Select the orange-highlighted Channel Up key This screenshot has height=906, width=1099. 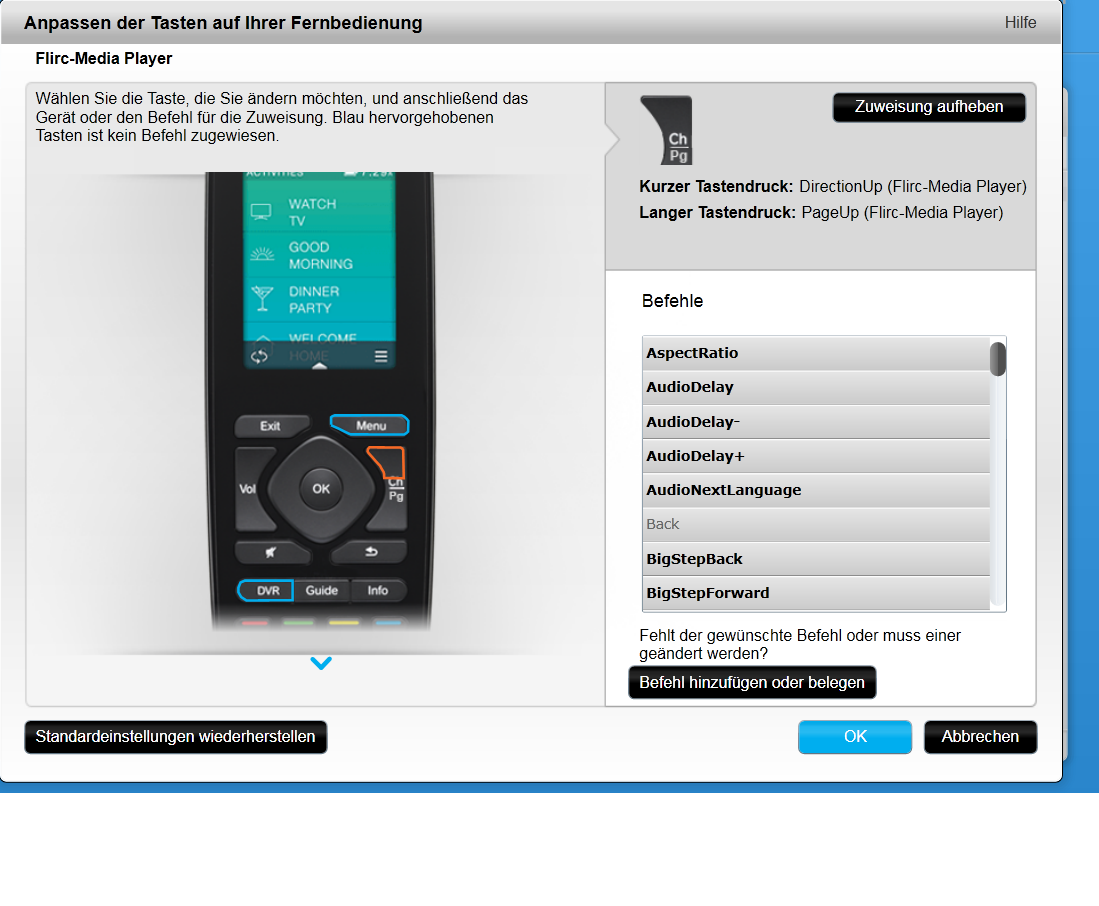(388, 462)
